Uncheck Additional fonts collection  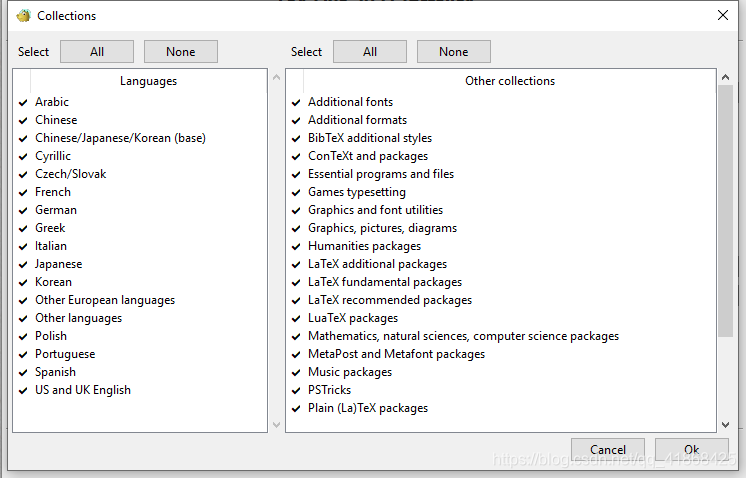296,102
